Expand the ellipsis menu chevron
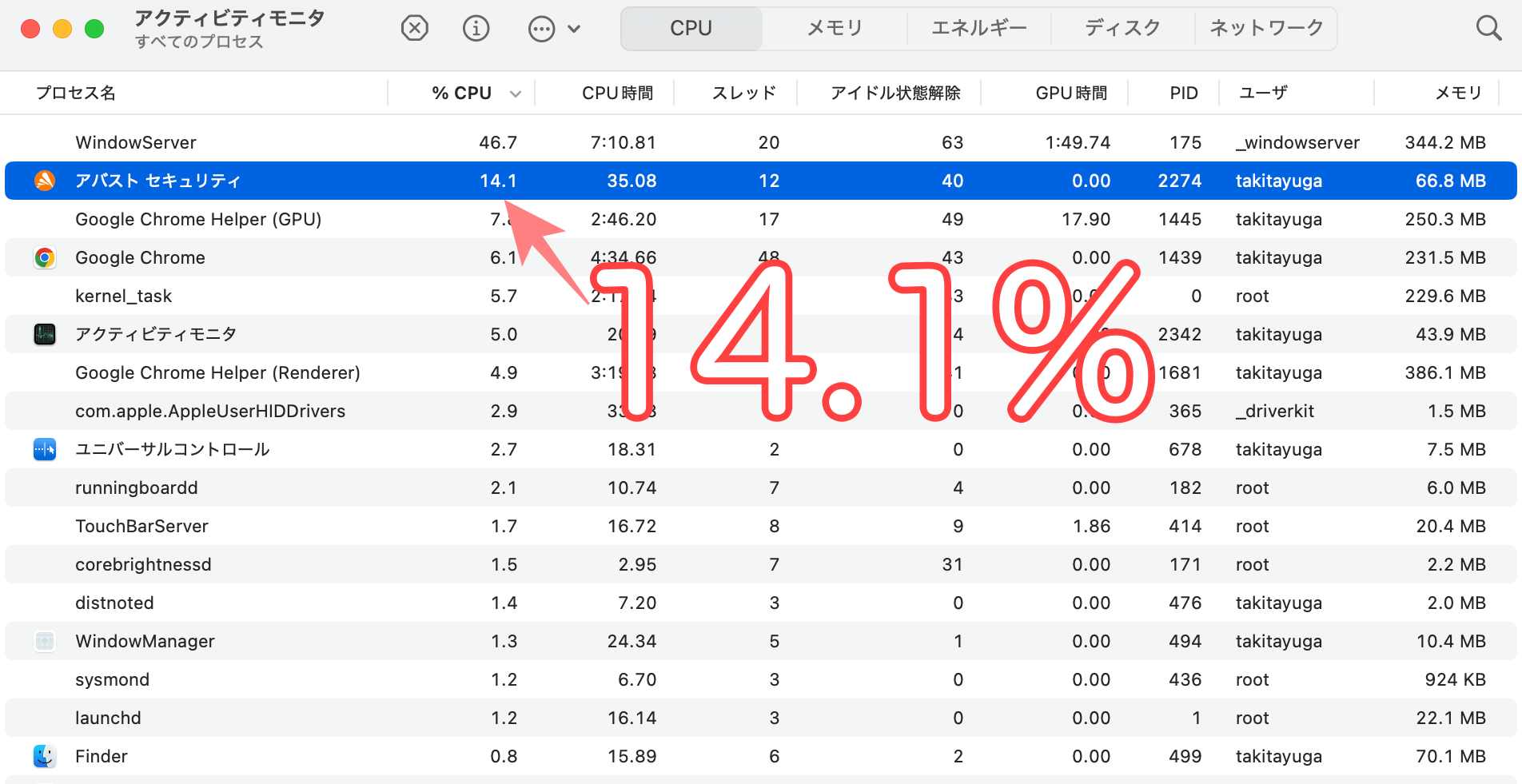1522x784 pixels. [x=574, y=30]
